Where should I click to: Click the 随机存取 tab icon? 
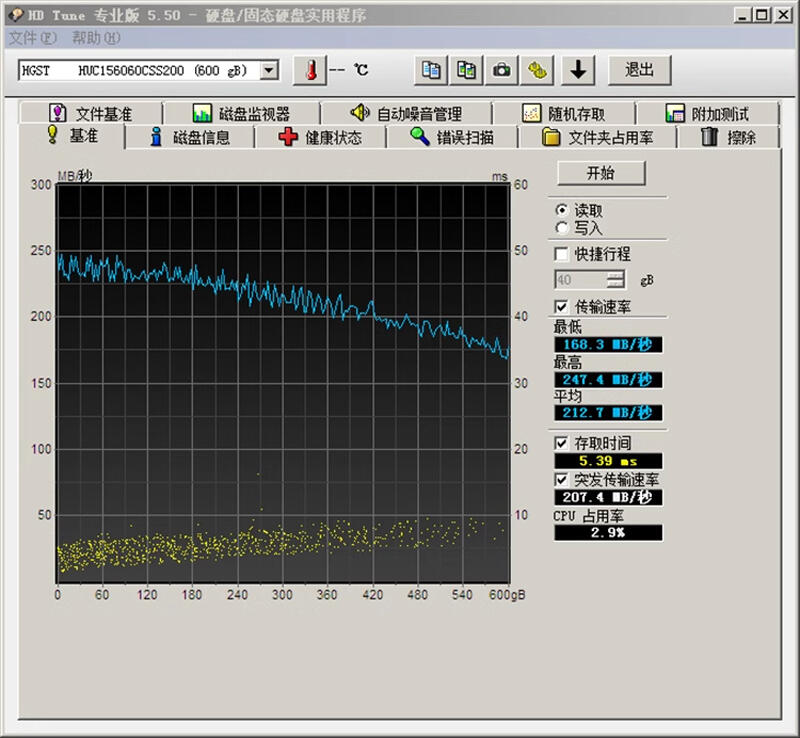click(x=532, y=113)
